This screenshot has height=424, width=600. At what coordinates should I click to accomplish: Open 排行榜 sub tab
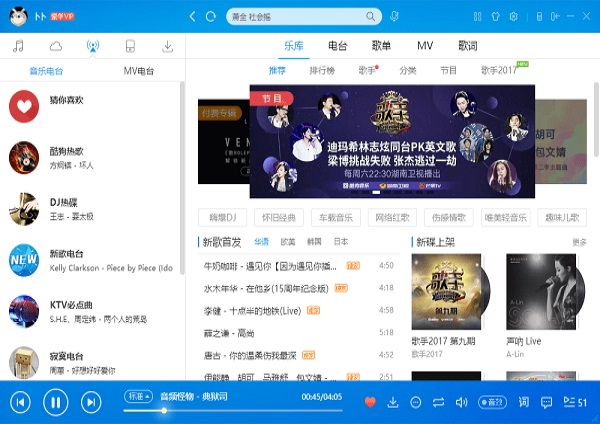[322, 70]
